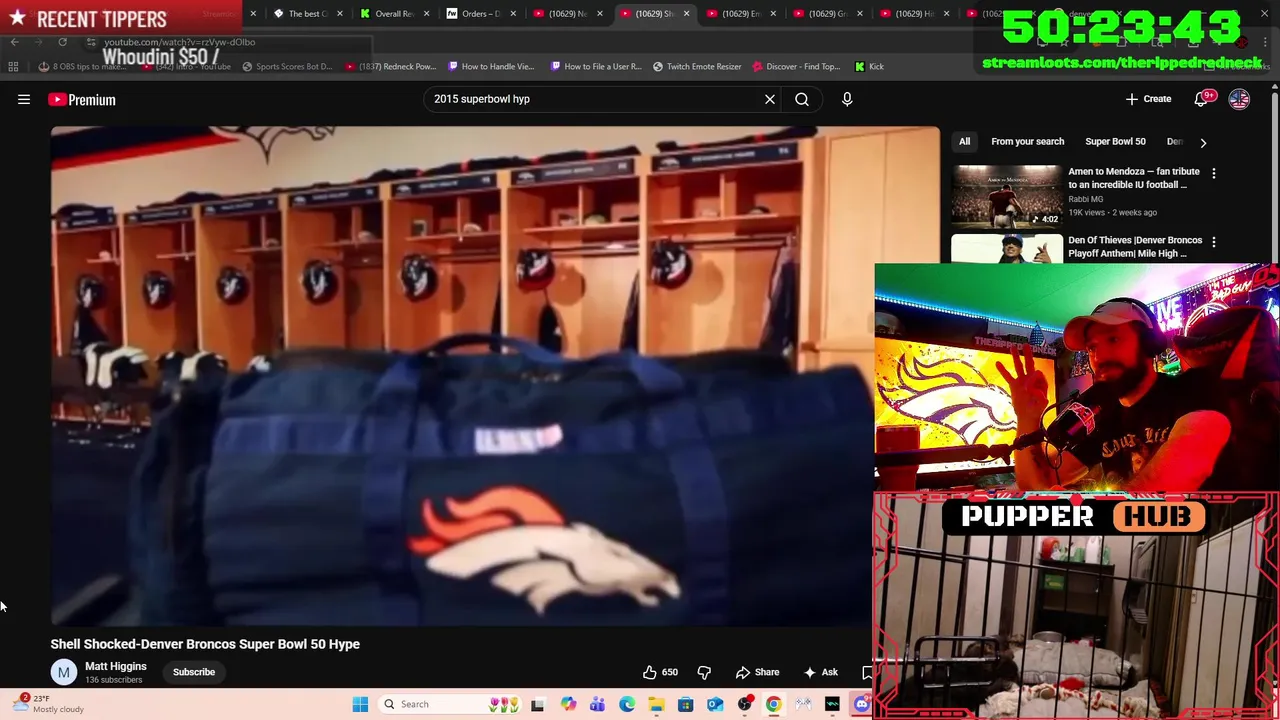Click the Subscribe button

tap(194, 672)
